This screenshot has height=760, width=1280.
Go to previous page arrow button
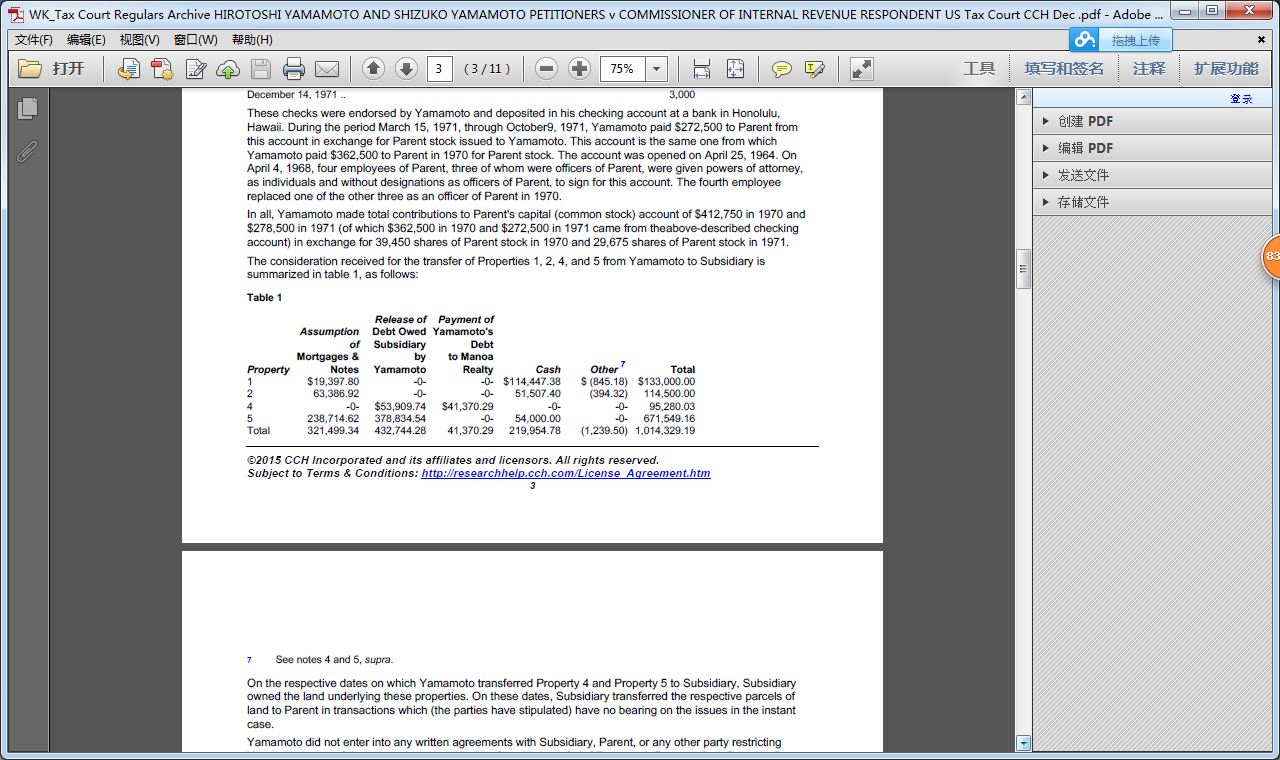pyautogui.click(x=373, y=69)
